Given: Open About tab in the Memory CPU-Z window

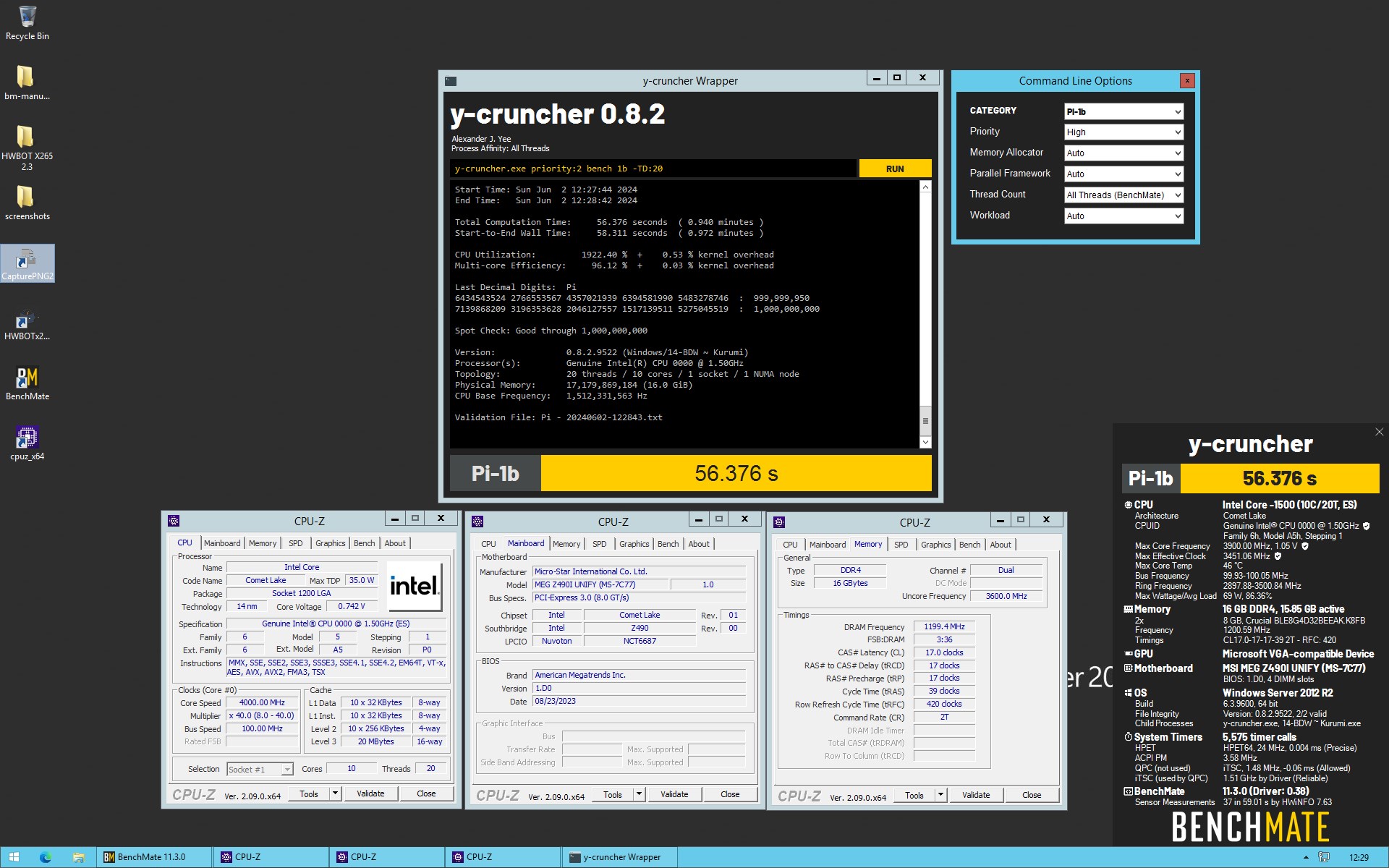Looking at the screenshot, I should [1001, 545].
